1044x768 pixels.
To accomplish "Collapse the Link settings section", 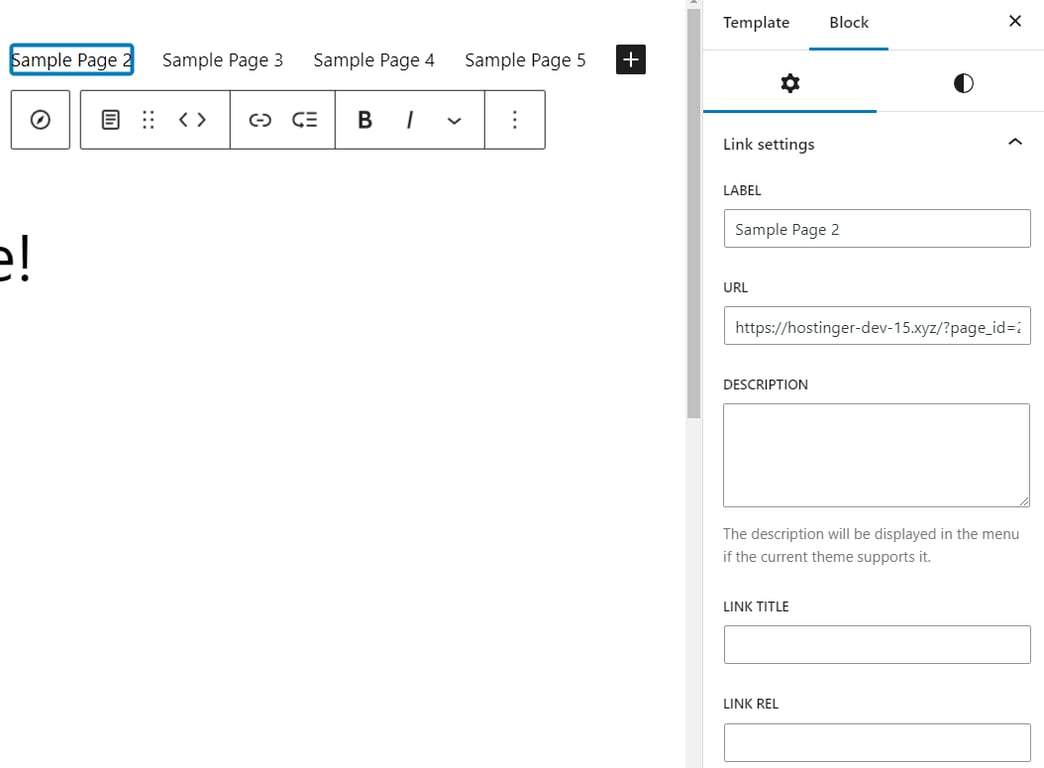I will 1015,142.
